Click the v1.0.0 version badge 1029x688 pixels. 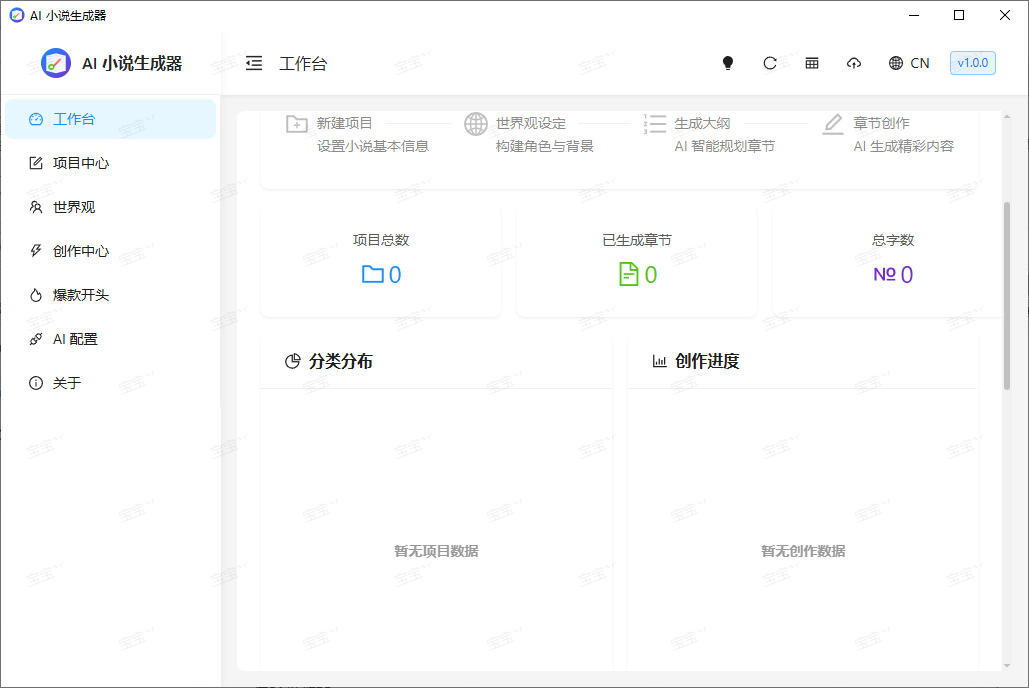tap(972, 63)
